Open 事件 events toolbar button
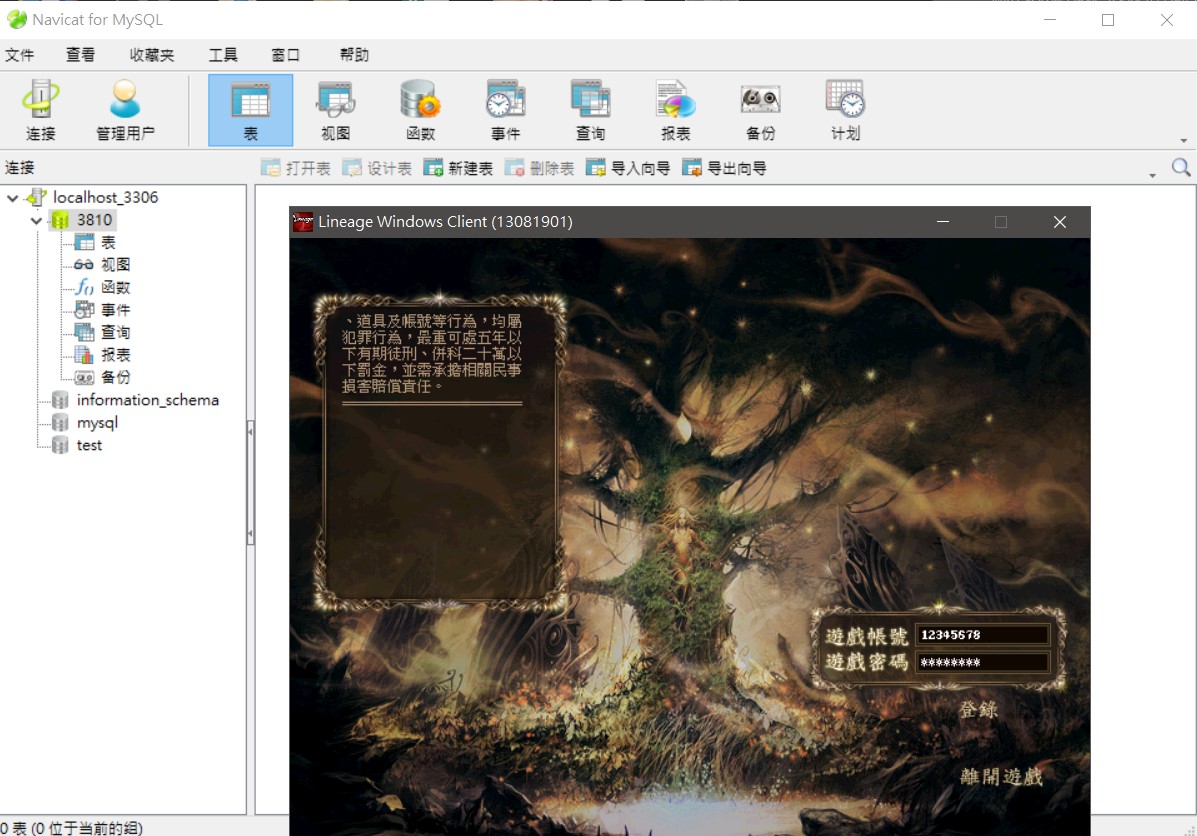 click(x=505, y=110)
